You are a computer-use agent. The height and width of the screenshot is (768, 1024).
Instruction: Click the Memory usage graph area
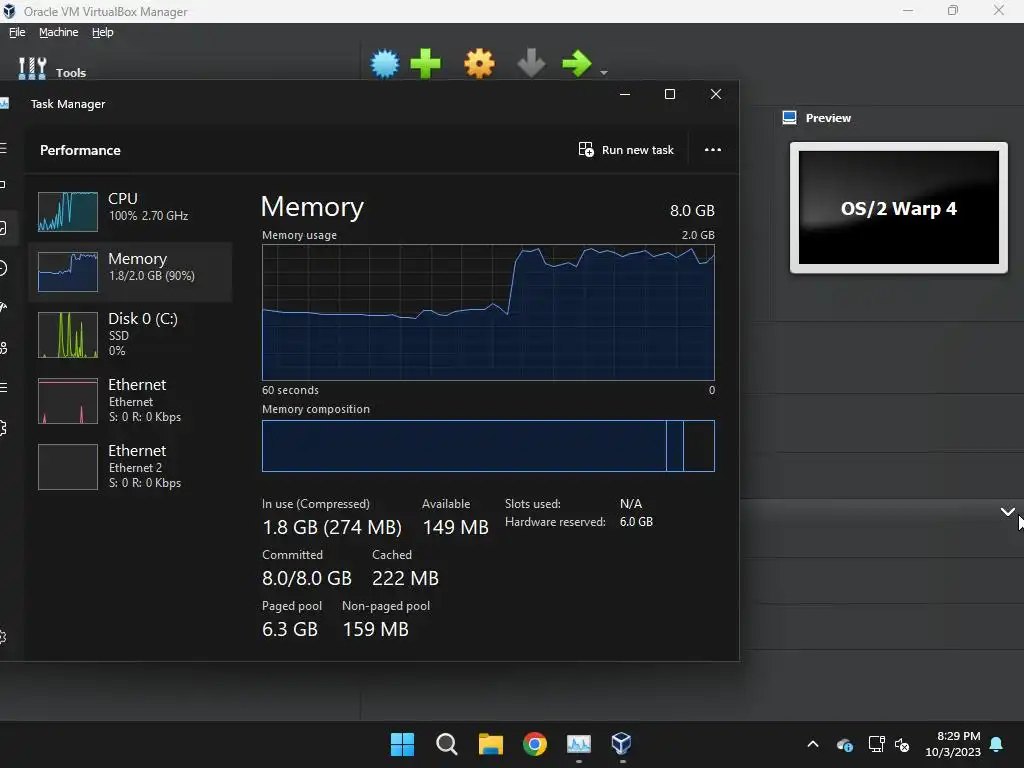tap(488, 312)
